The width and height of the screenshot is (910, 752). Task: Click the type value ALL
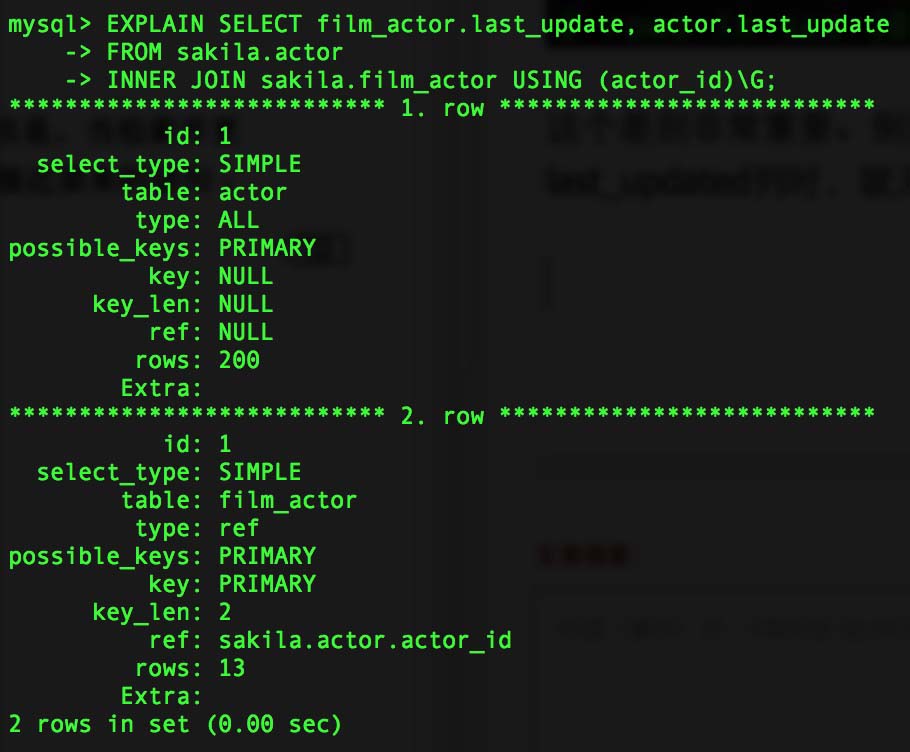click(238, 220)
